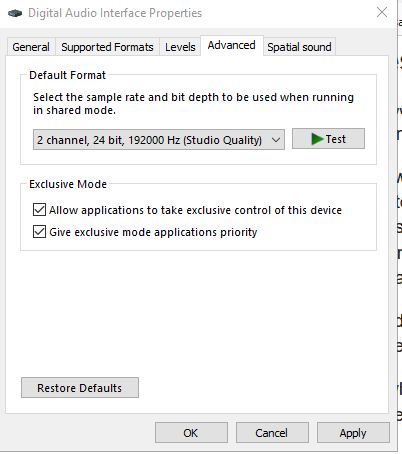Open the Supported Formats tab

(x=107, y=47)
